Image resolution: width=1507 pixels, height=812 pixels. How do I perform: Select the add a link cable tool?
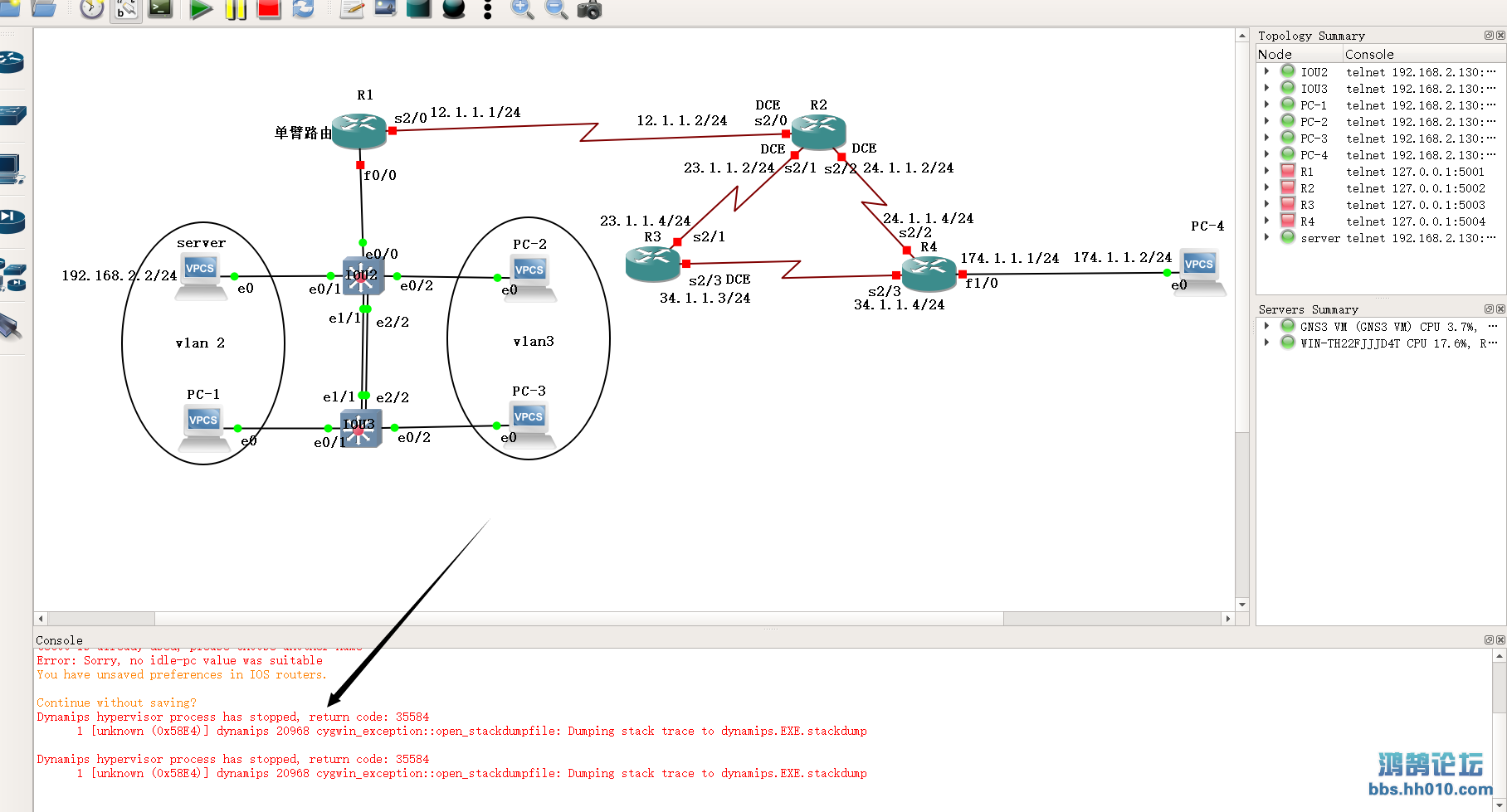point(10,327)
